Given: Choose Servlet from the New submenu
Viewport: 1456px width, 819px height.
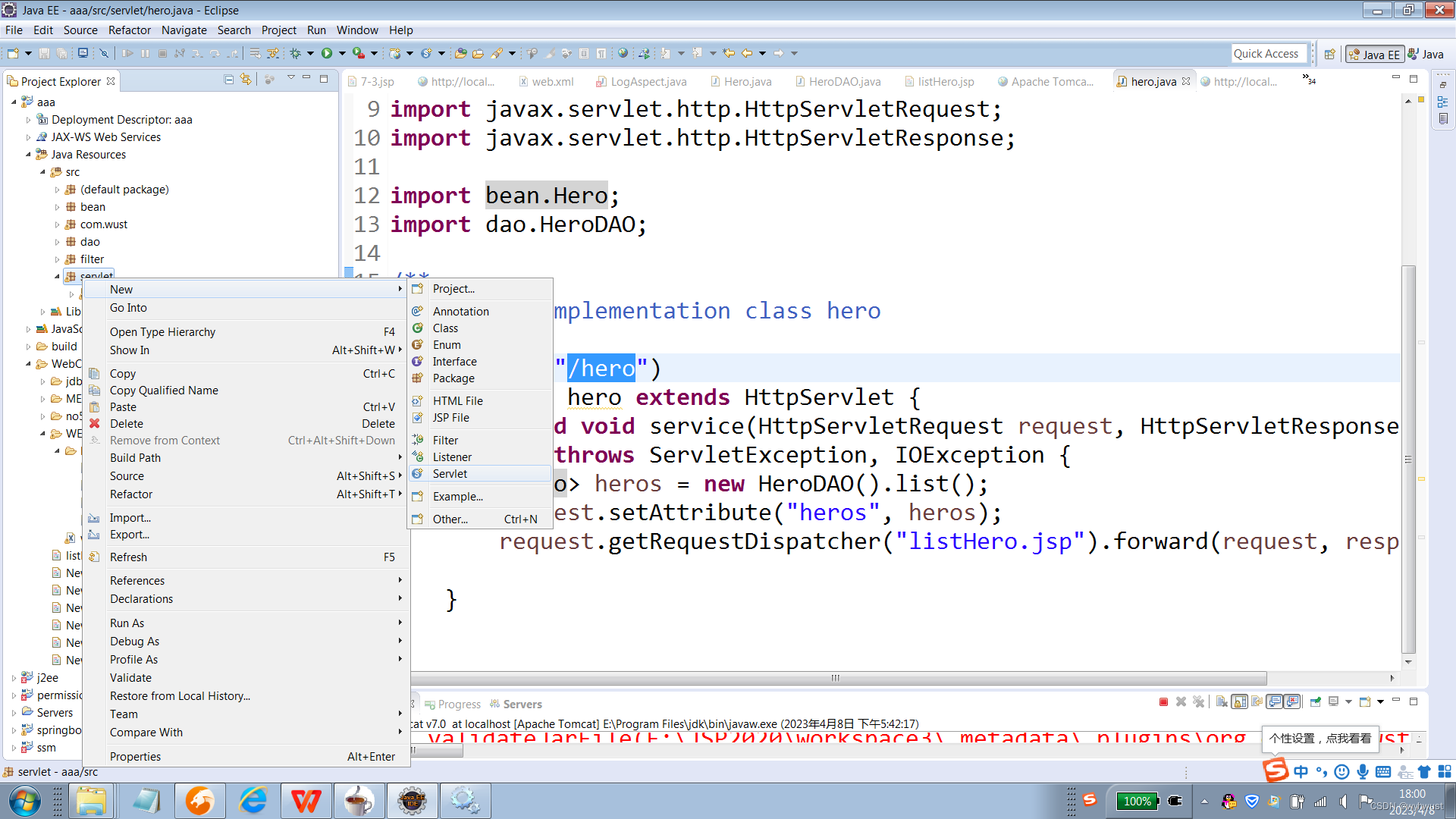Looking at the screenshot, I should tap(450, 473).
